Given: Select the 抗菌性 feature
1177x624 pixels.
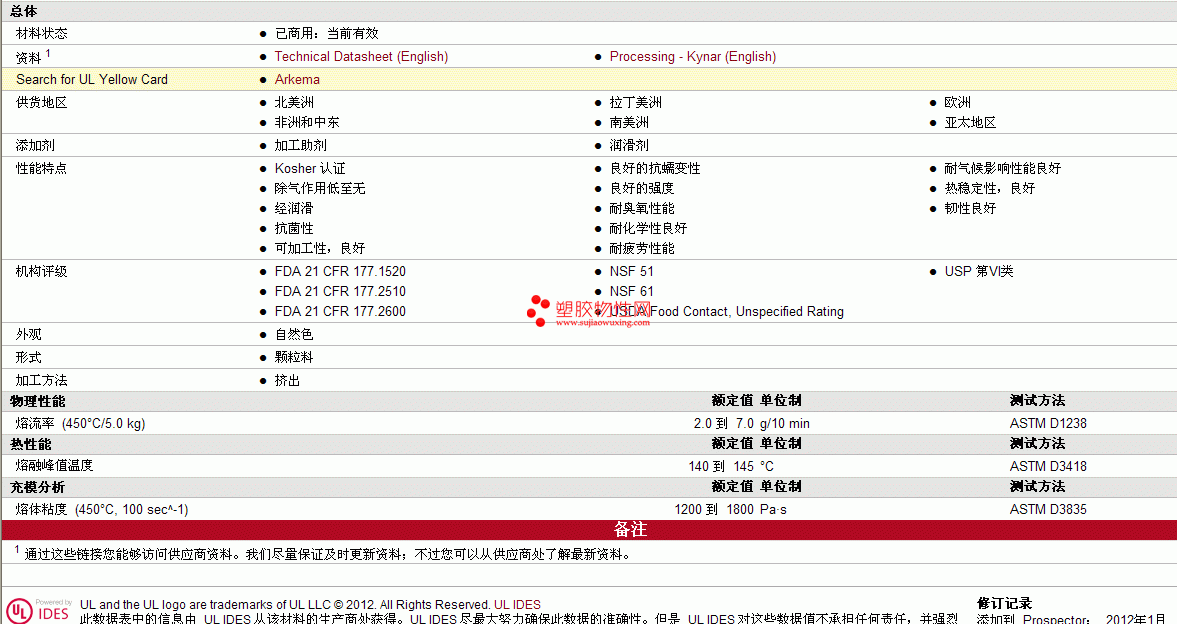Looking at the screenshot, I should (294, 228).
